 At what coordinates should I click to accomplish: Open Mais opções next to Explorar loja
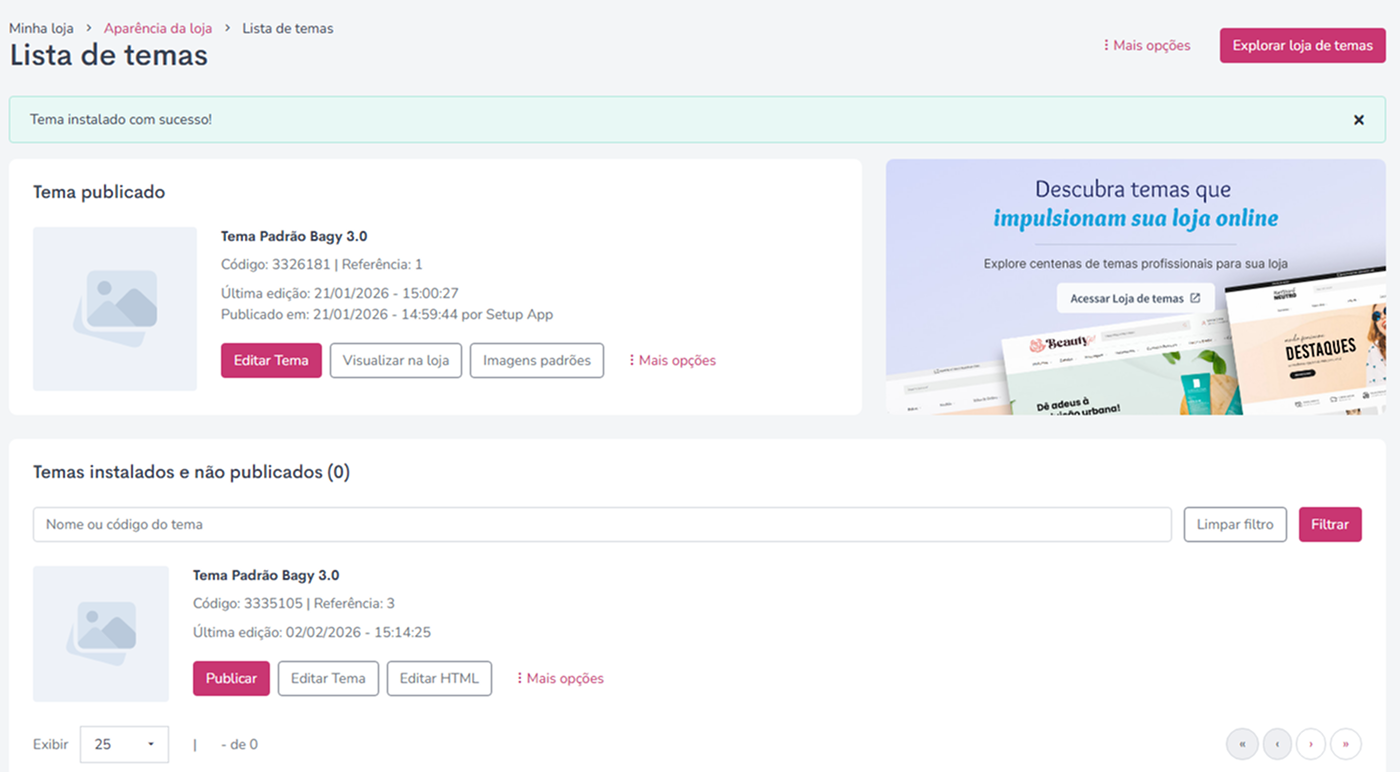point(1146,45)
